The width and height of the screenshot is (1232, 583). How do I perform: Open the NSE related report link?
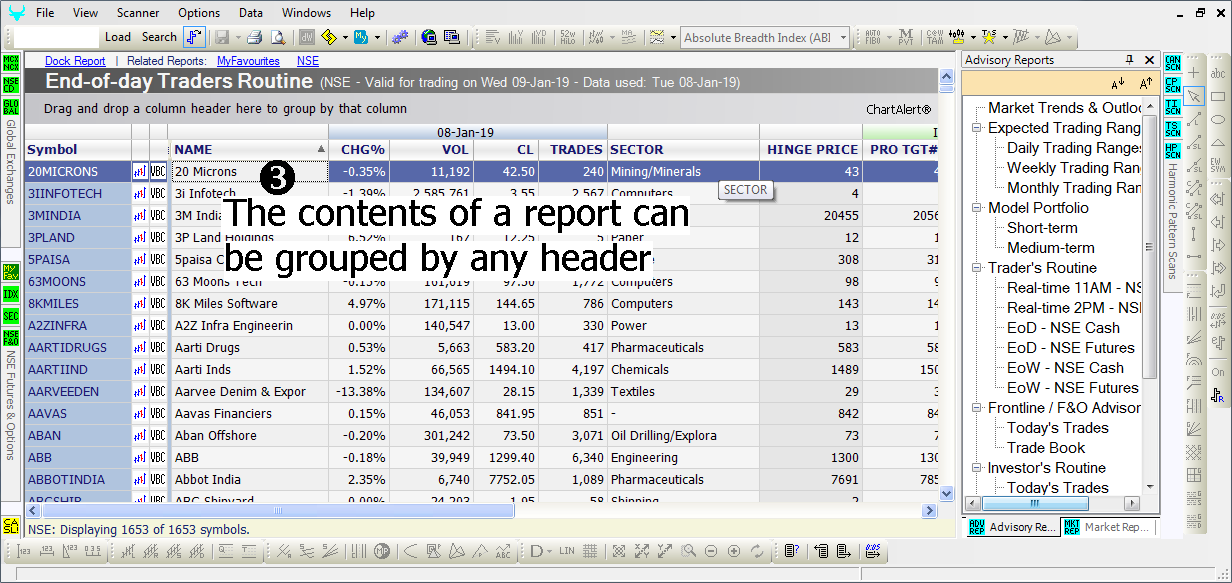point(308,61)
